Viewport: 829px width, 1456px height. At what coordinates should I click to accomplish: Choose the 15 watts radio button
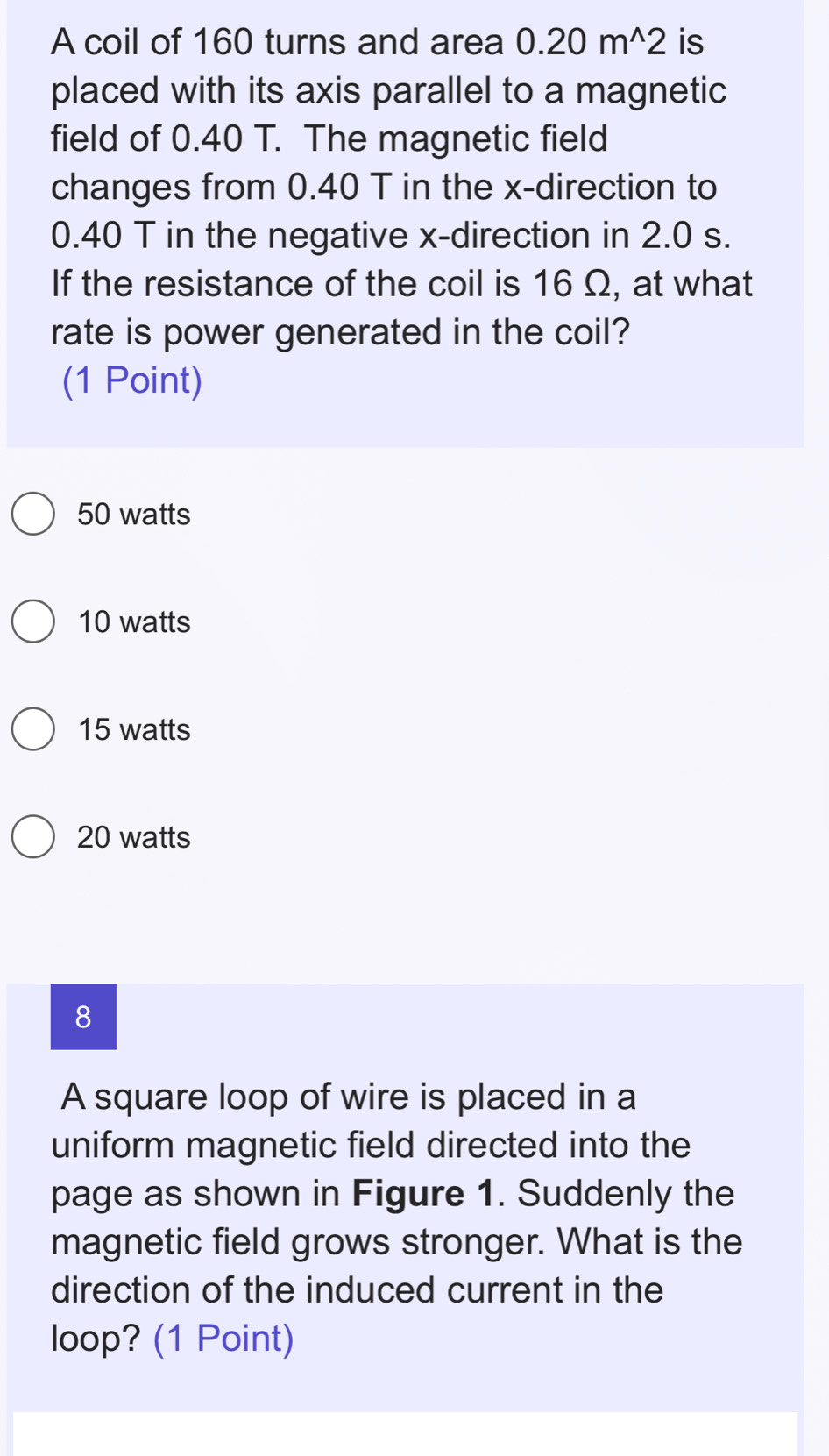33,729
